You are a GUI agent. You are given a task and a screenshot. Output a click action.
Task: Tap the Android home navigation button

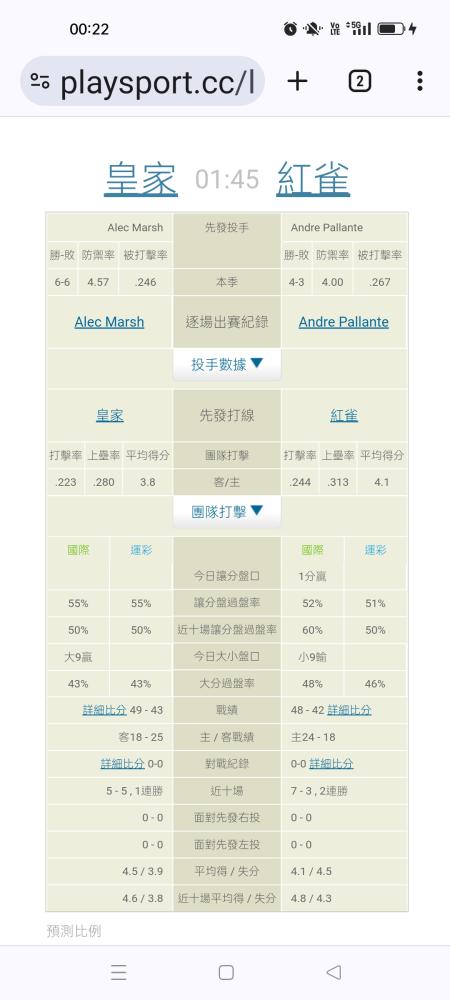click(x=226, y=972)
